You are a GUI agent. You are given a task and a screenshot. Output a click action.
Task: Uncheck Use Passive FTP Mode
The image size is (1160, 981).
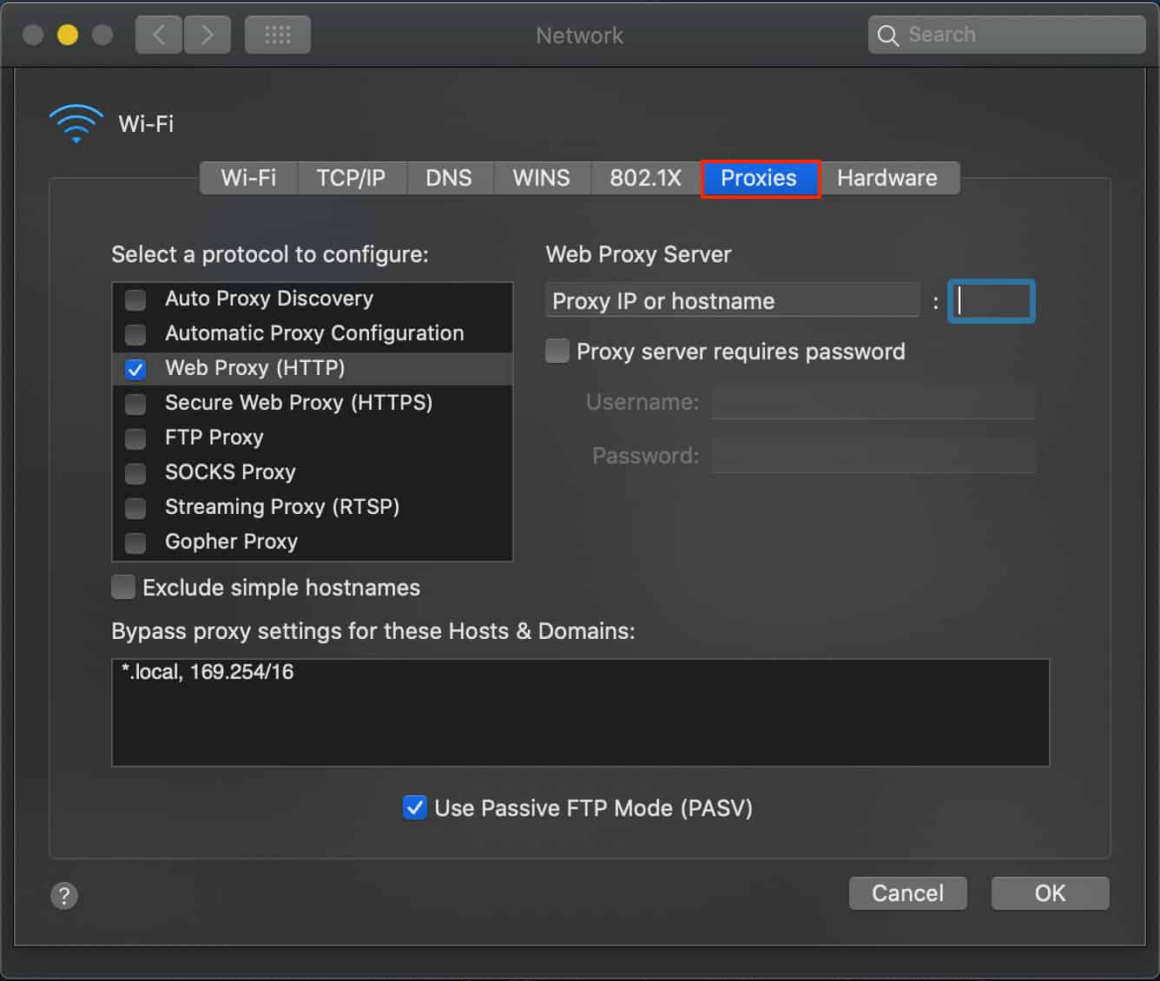point(415,807)
